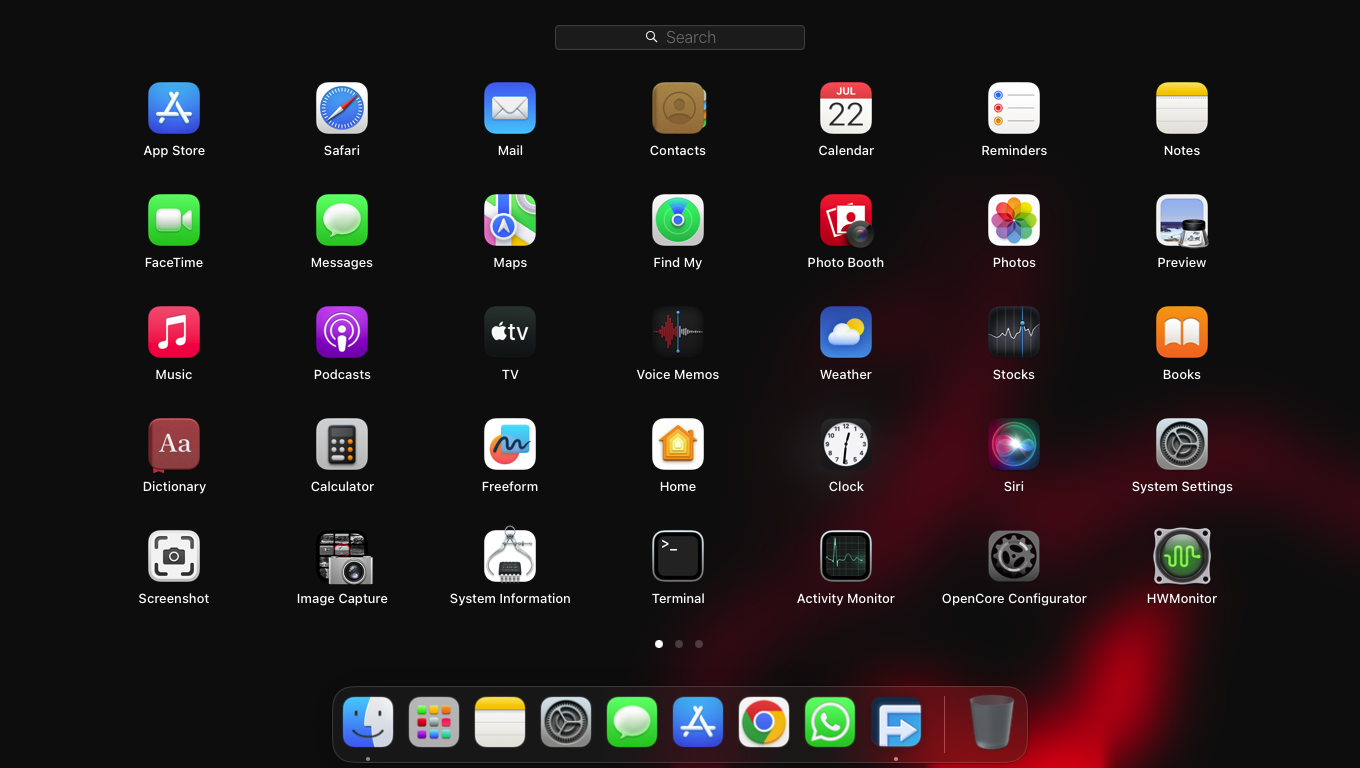Open the blue arrow app in the Dock

pos(896,722)
